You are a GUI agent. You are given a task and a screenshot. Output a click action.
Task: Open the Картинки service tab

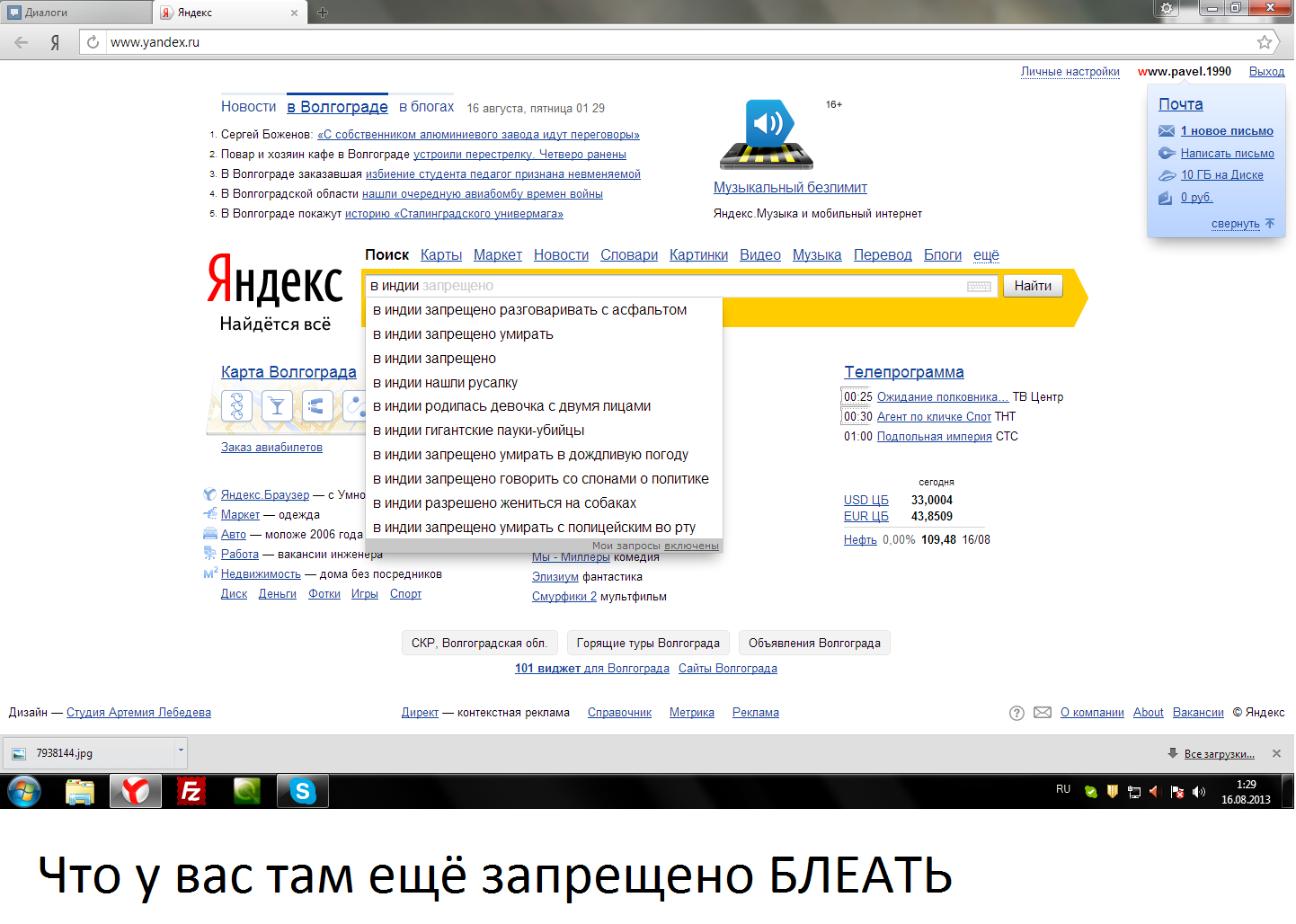click(698, 255)
